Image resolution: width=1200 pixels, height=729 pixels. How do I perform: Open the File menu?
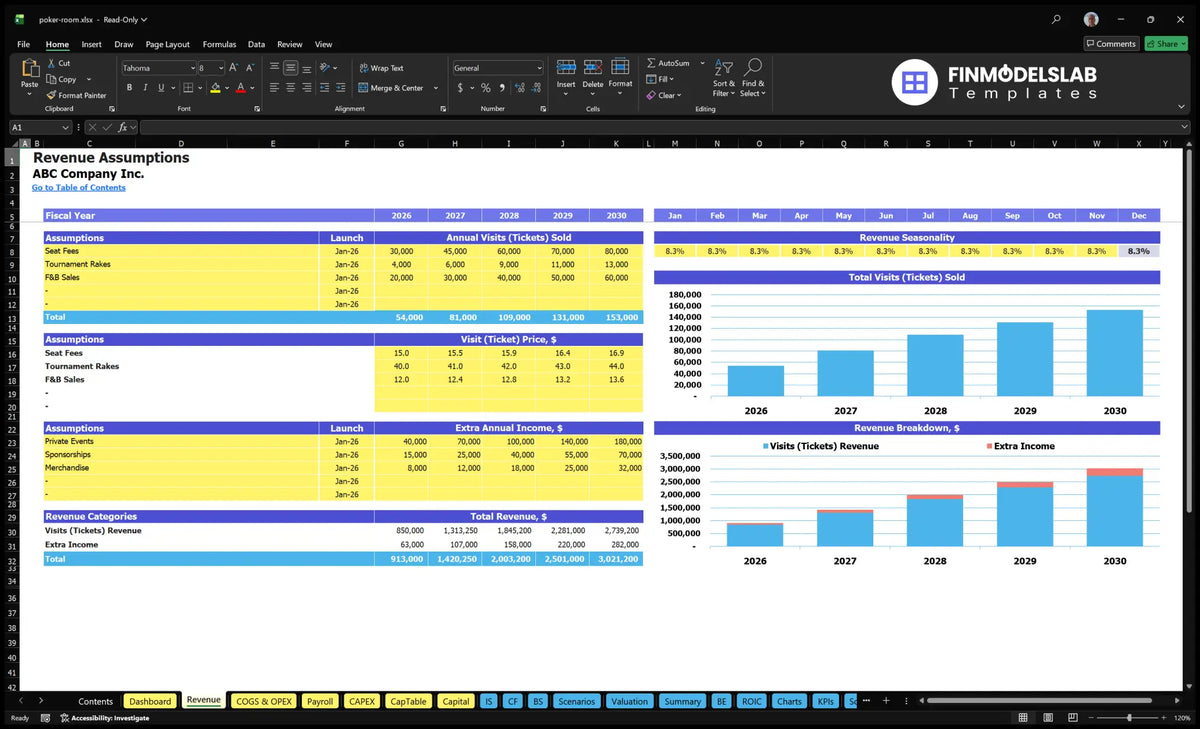23,44
